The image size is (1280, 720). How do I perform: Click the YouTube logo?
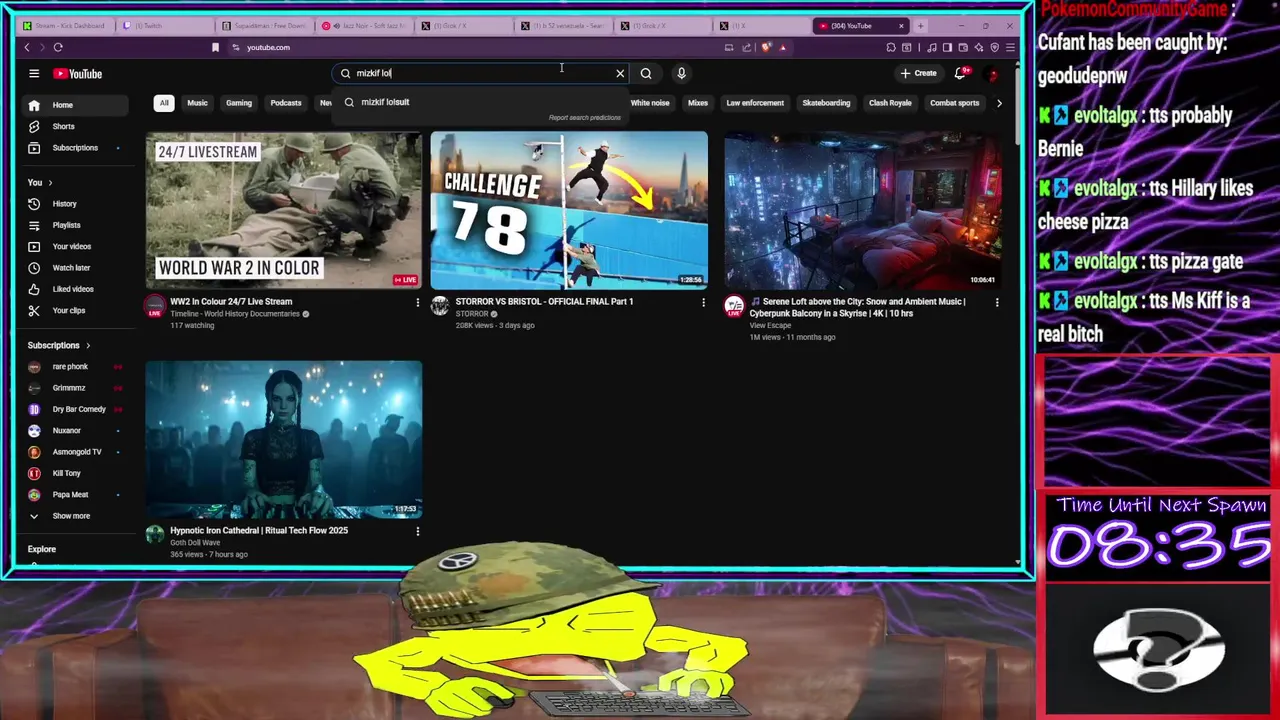pos(78,73)
